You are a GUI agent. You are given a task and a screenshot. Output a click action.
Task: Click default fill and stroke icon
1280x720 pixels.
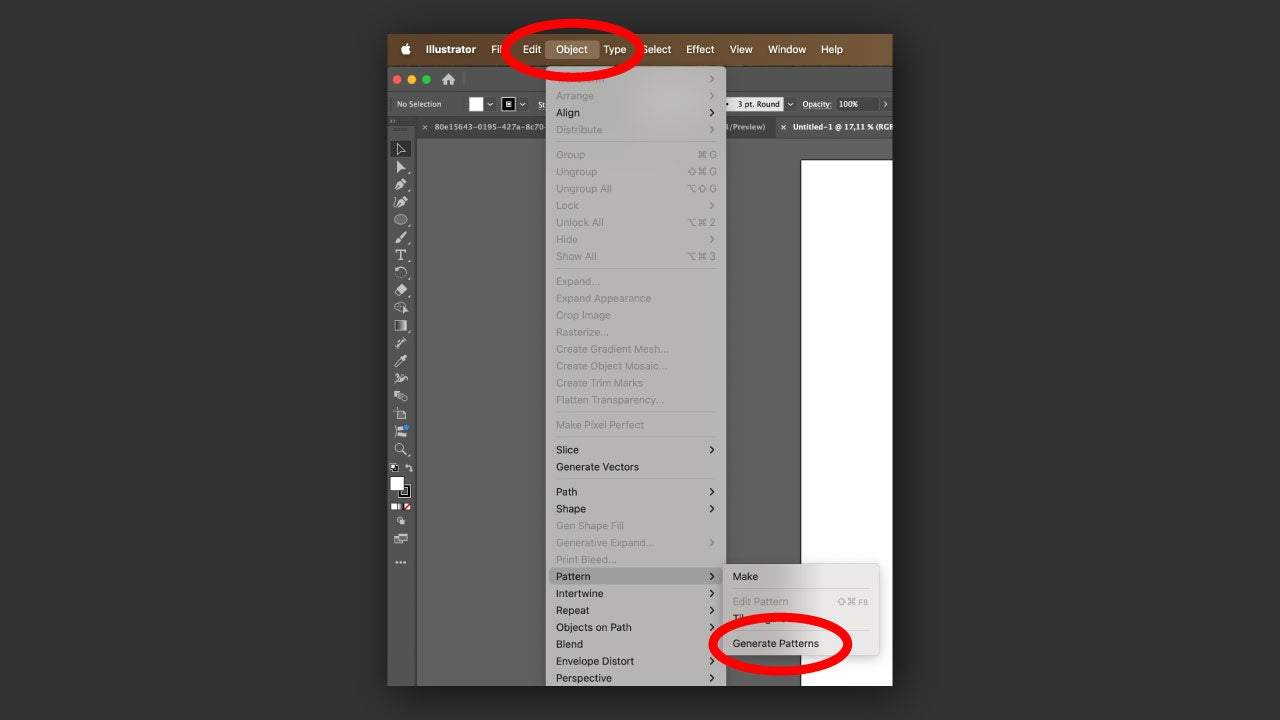(x=394, y=468)
